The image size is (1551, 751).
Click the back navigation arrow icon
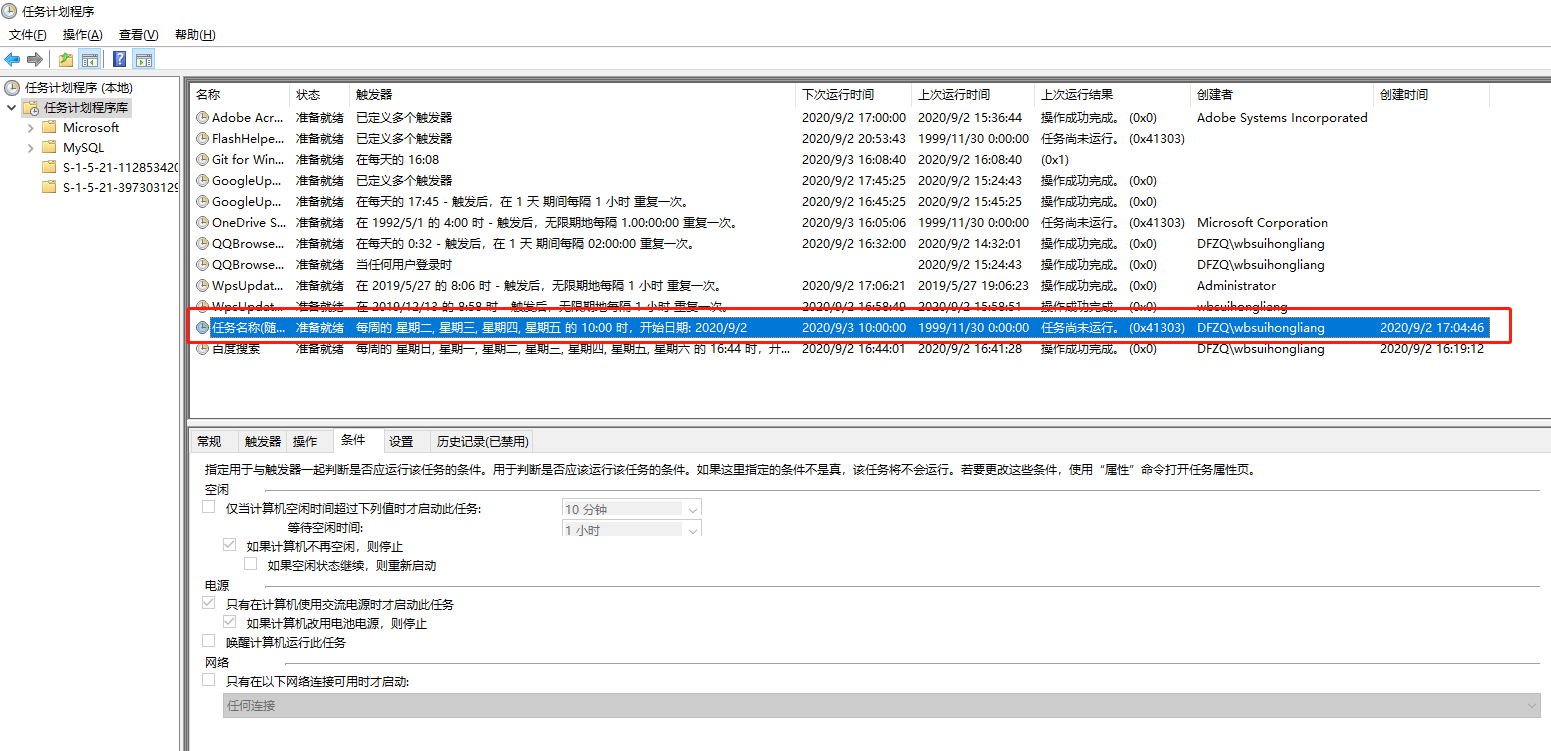tap(12, 59)
